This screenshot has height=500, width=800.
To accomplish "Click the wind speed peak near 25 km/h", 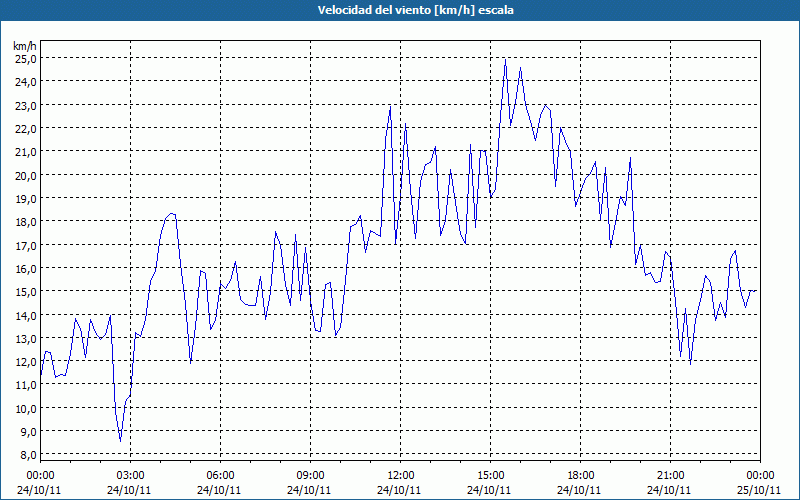I will (x=505, y=60).
